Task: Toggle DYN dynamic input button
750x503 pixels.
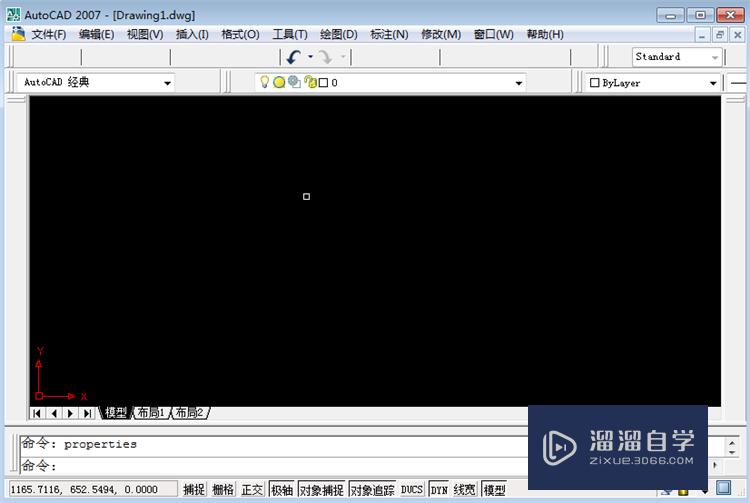Action: [x=439, y=490]
